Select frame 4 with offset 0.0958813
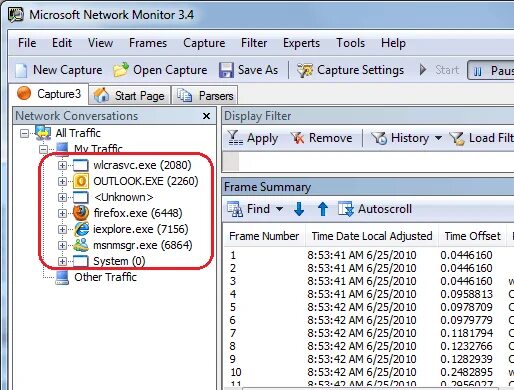 [369, 294]
